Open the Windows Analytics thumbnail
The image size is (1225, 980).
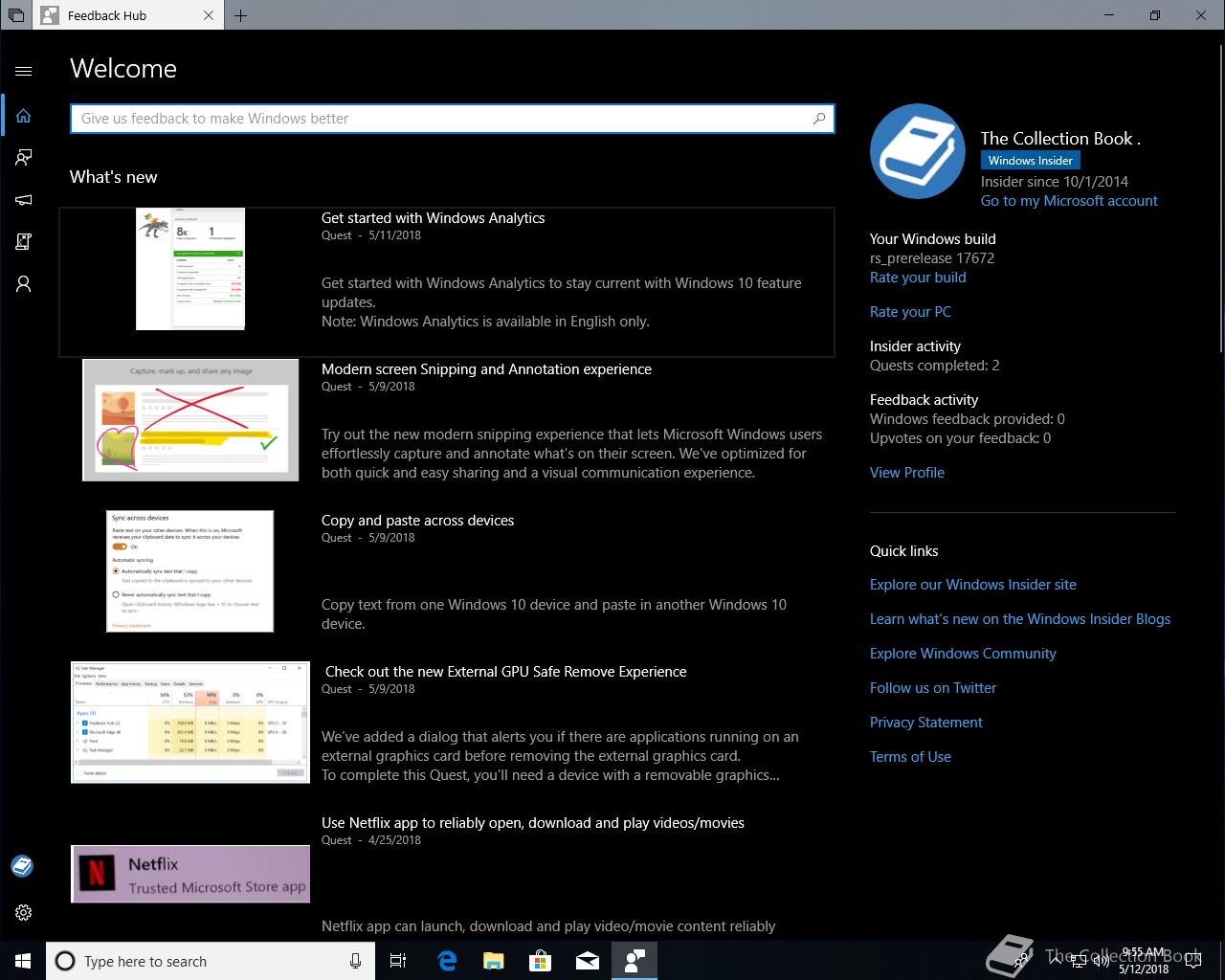click(190, 269)
